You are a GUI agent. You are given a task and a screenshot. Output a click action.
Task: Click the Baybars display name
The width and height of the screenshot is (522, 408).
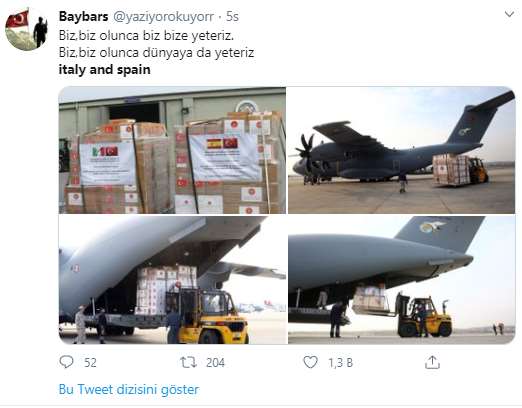point(83,16)
